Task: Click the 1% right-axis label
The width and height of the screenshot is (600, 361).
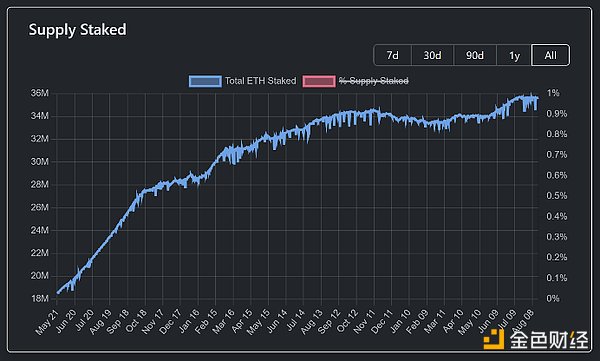Action: tap(553, 93)
